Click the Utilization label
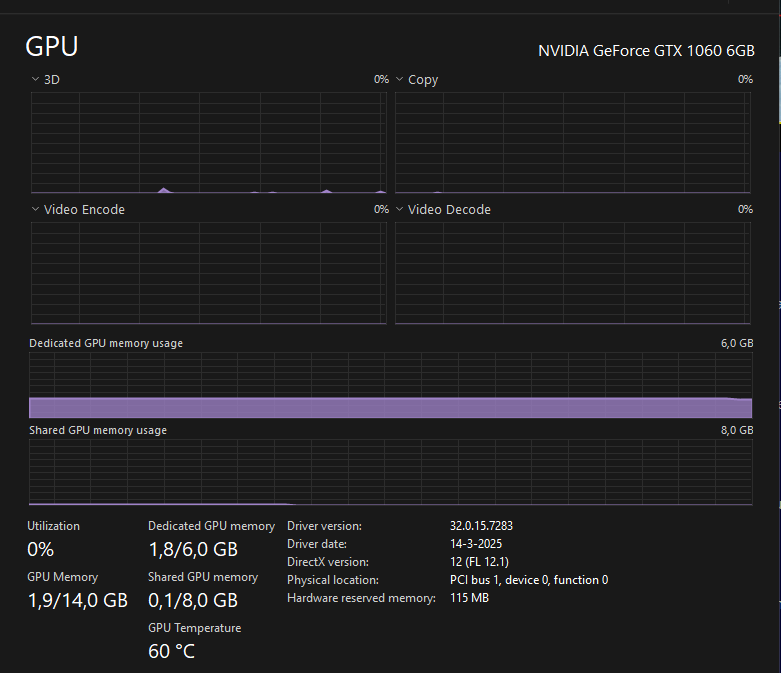 coord(53,526)
